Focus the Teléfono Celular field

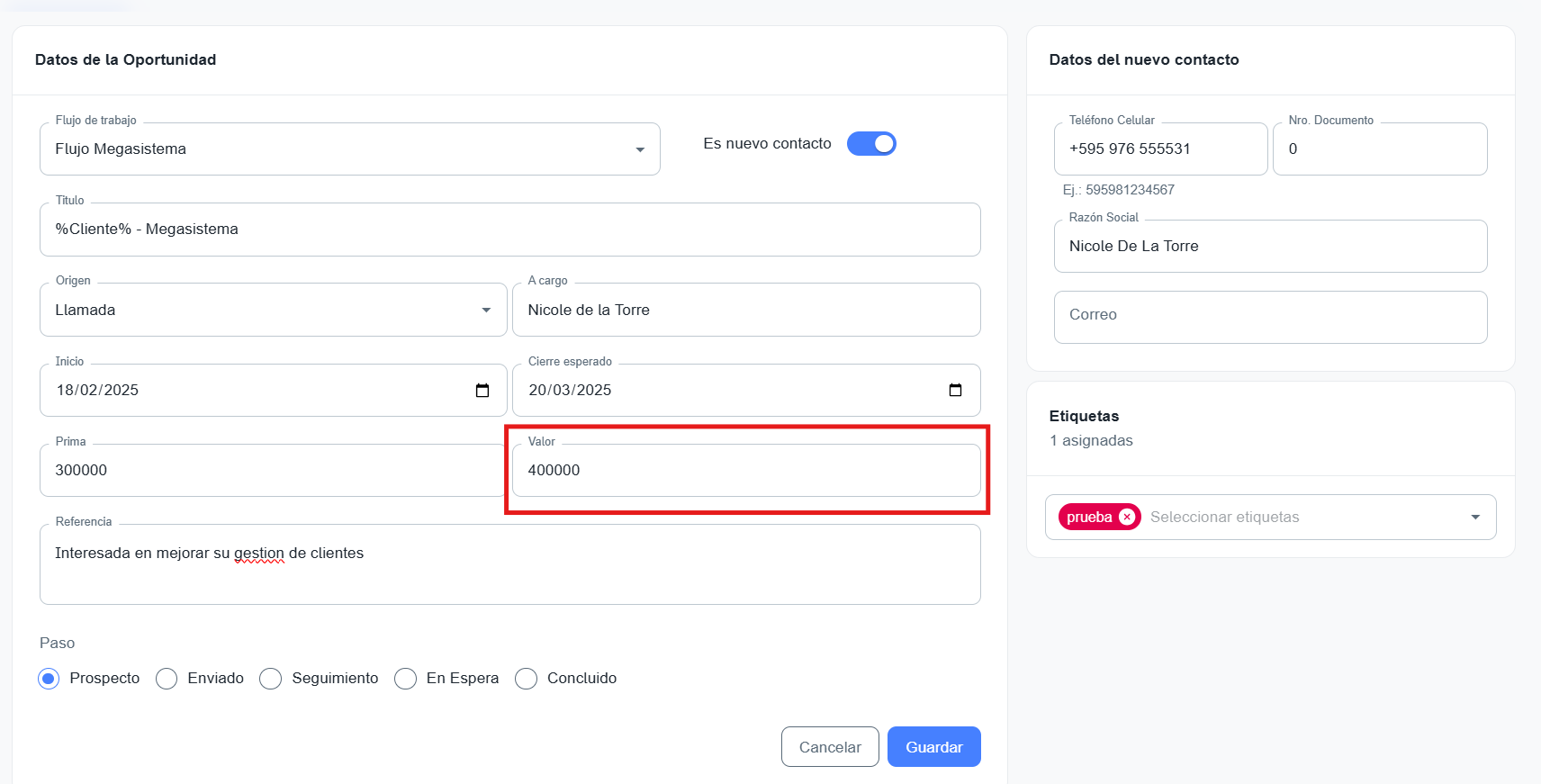(1159, 149)
